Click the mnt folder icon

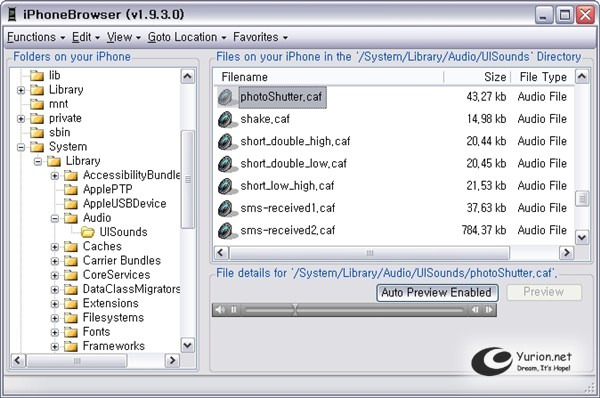coord(37,104)
